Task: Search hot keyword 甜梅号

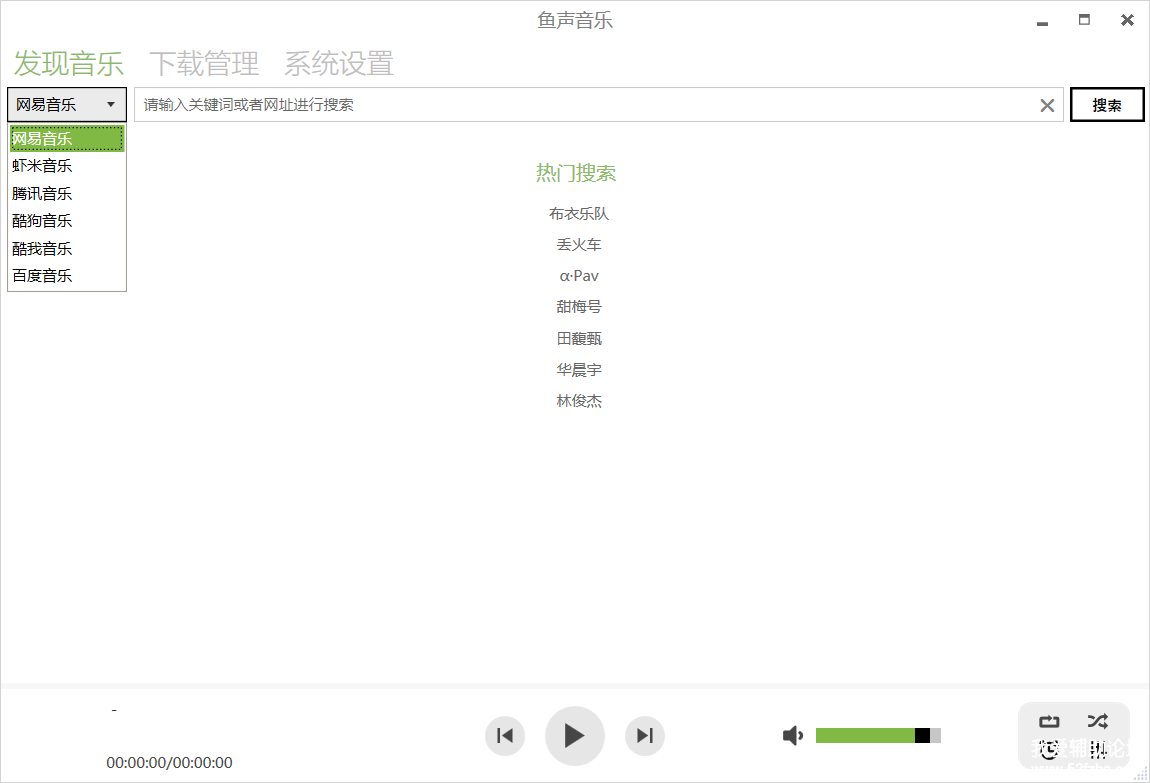Action: point(579,307)
